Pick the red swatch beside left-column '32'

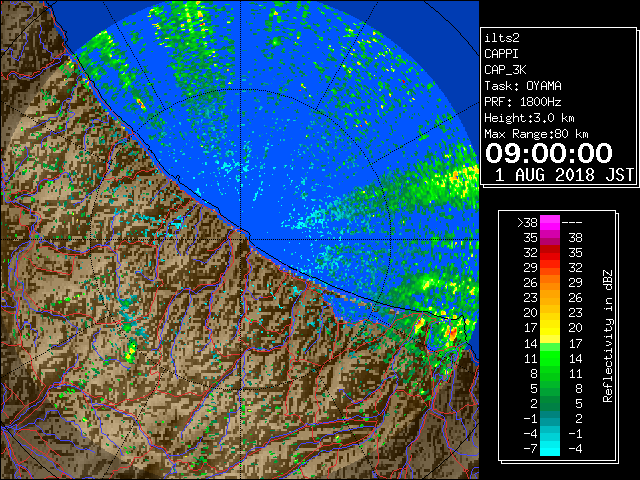point(550,253)
